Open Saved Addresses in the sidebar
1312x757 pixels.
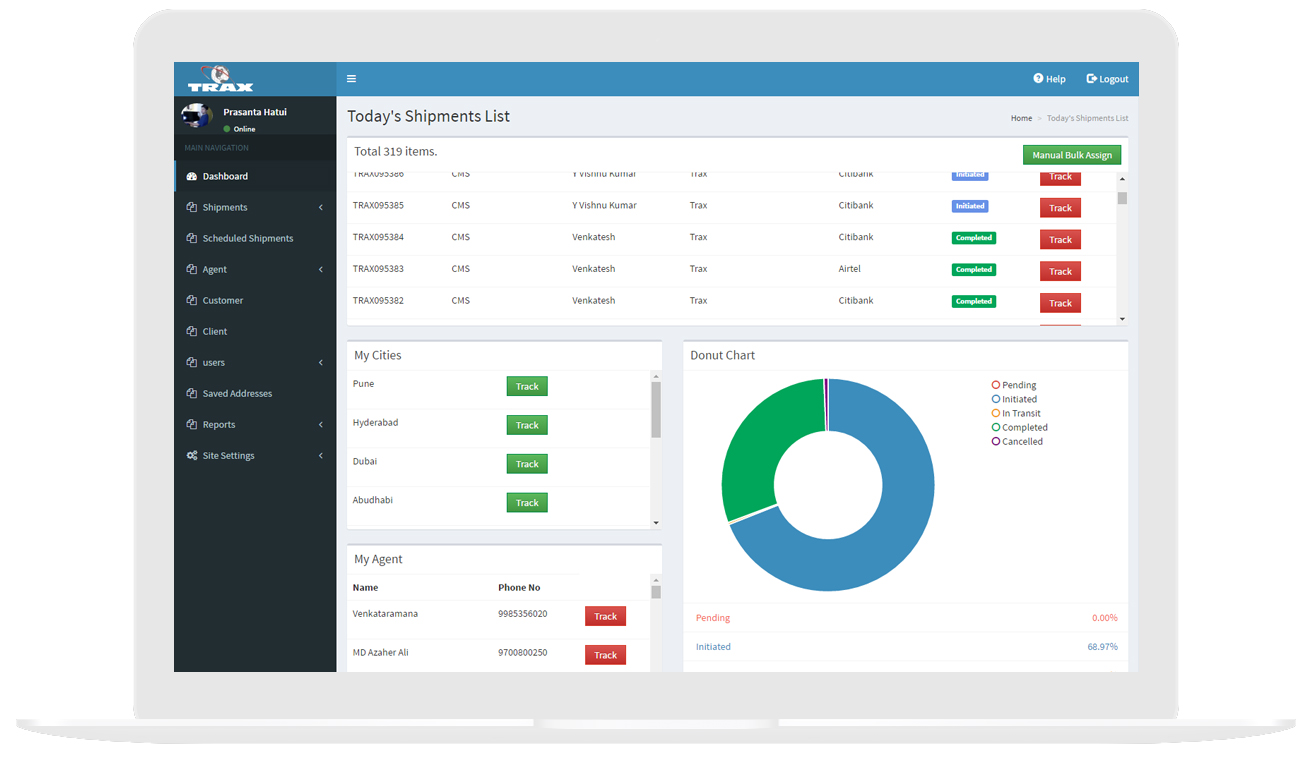[x=255, y=393]
